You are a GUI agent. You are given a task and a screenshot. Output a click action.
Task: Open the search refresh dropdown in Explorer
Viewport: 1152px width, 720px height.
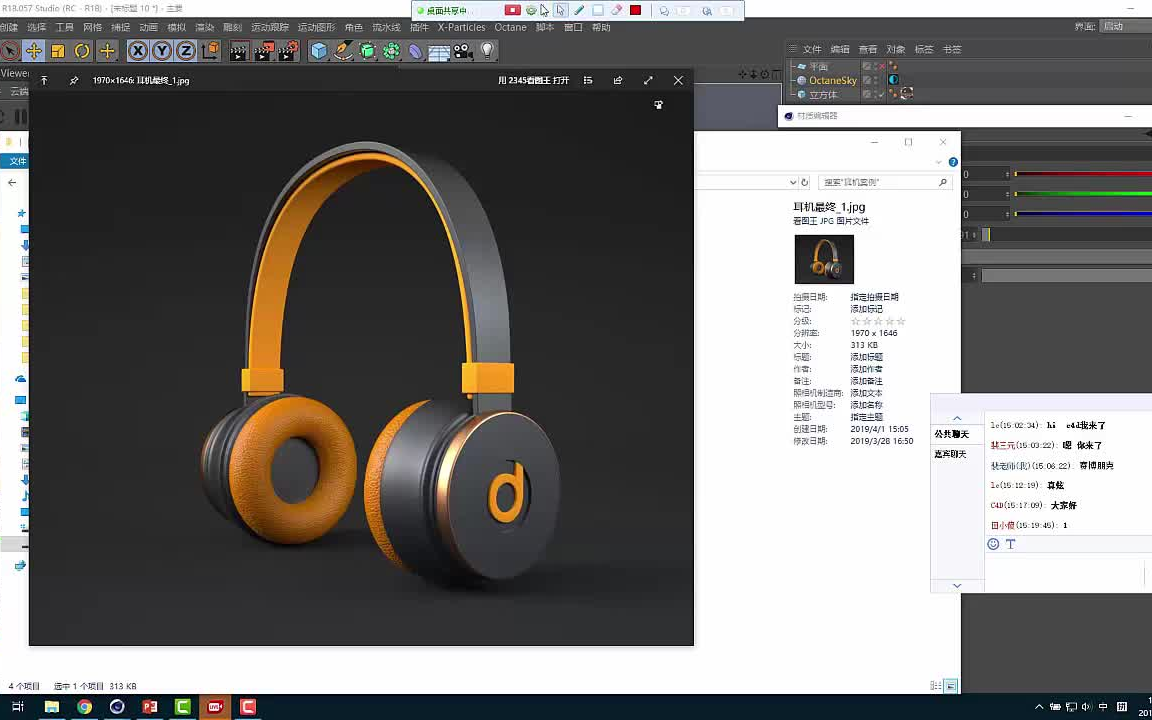793,183
